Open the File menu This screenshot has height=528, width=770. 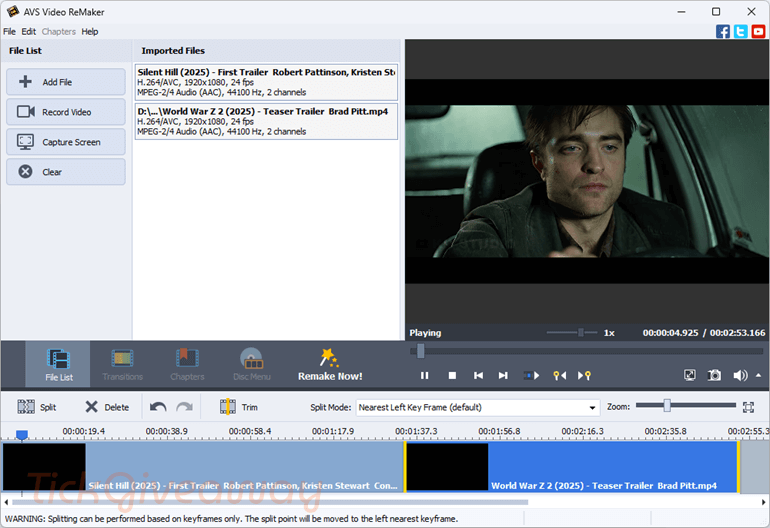click(9, 31)
